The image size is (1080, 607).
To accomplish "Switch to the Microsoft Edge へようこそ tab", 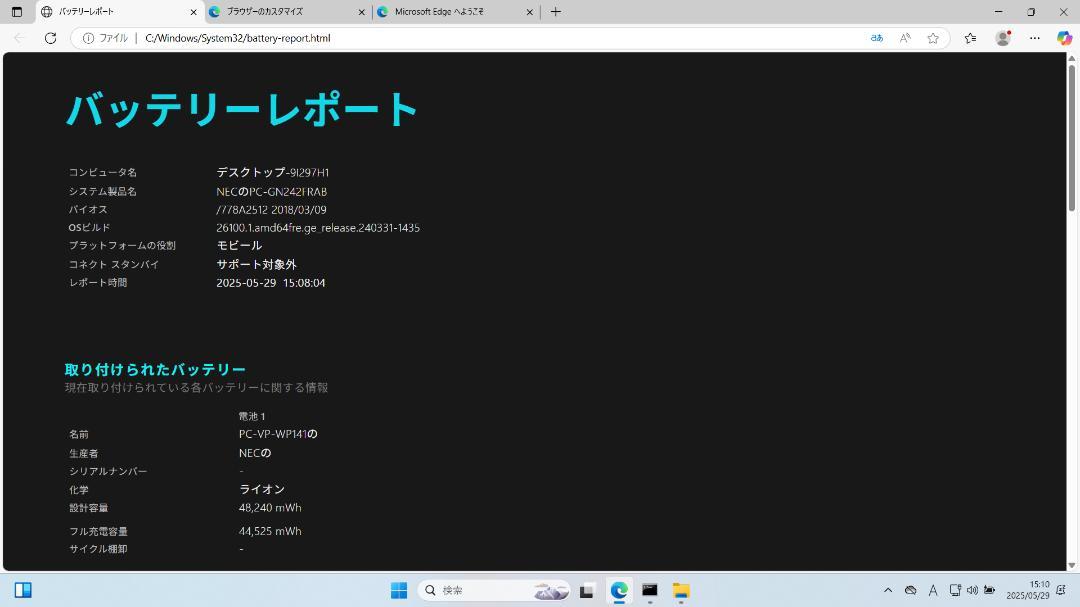I will tap(456, 12).
